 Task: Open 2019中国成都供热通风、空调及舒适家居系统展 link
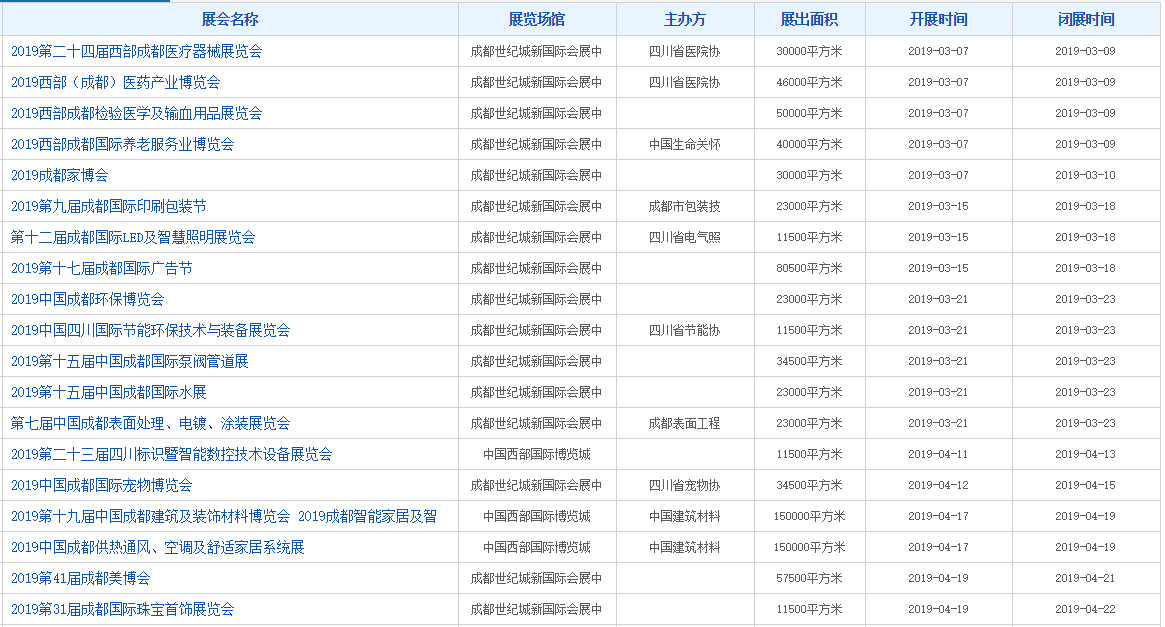click(158, 548)
